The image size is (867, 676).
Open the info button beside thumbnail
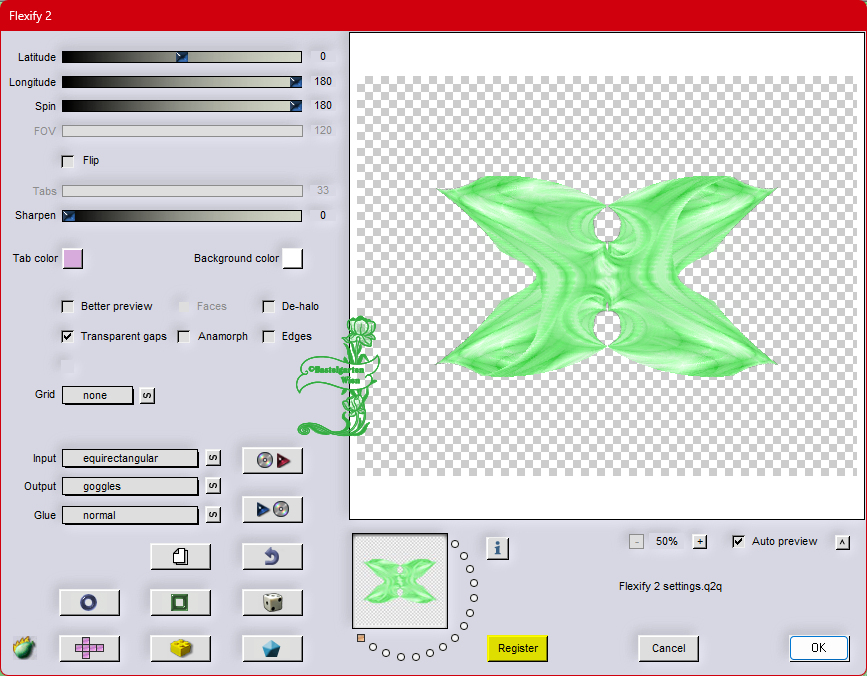498,548
